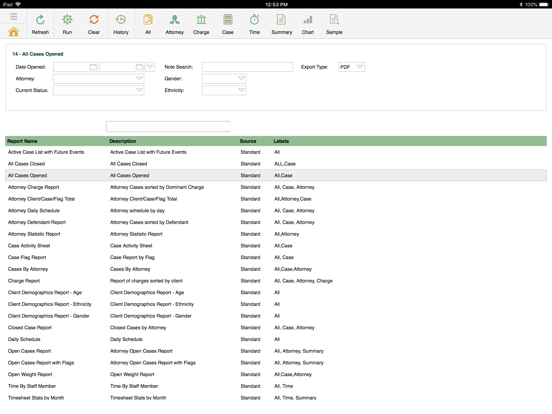Sort by the Report Name column header
The height and width of the screenshot is (414, 552).
(22, 141)
